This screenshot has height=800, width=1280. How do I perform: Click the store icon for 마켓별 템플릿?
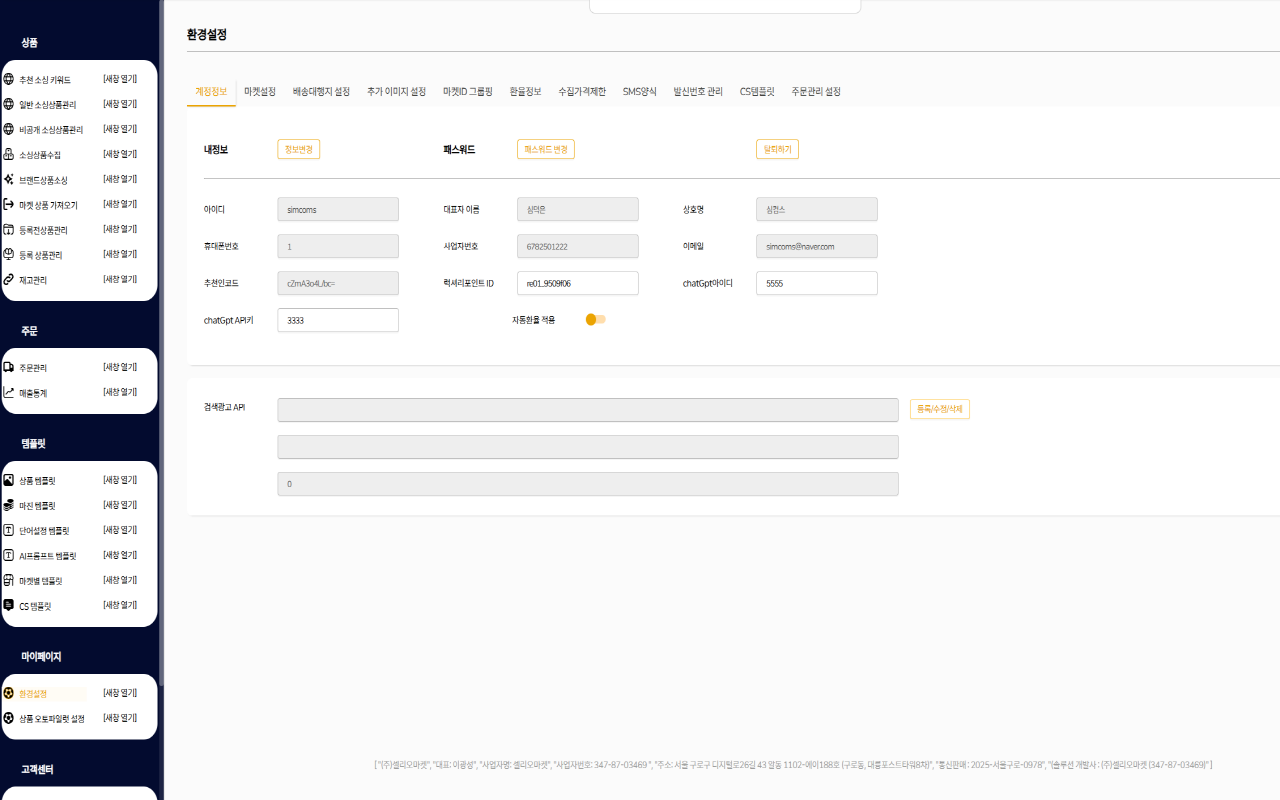coord(9,580)
